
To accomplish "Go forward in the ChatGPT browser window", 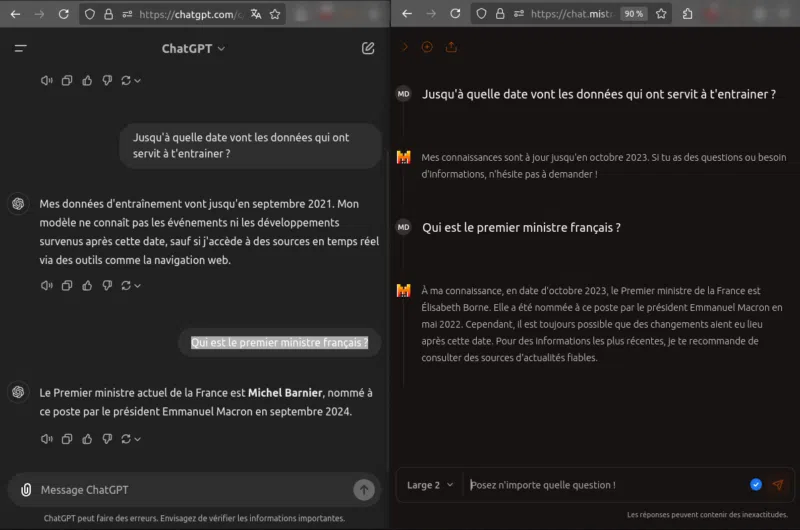I will (39, 14).
